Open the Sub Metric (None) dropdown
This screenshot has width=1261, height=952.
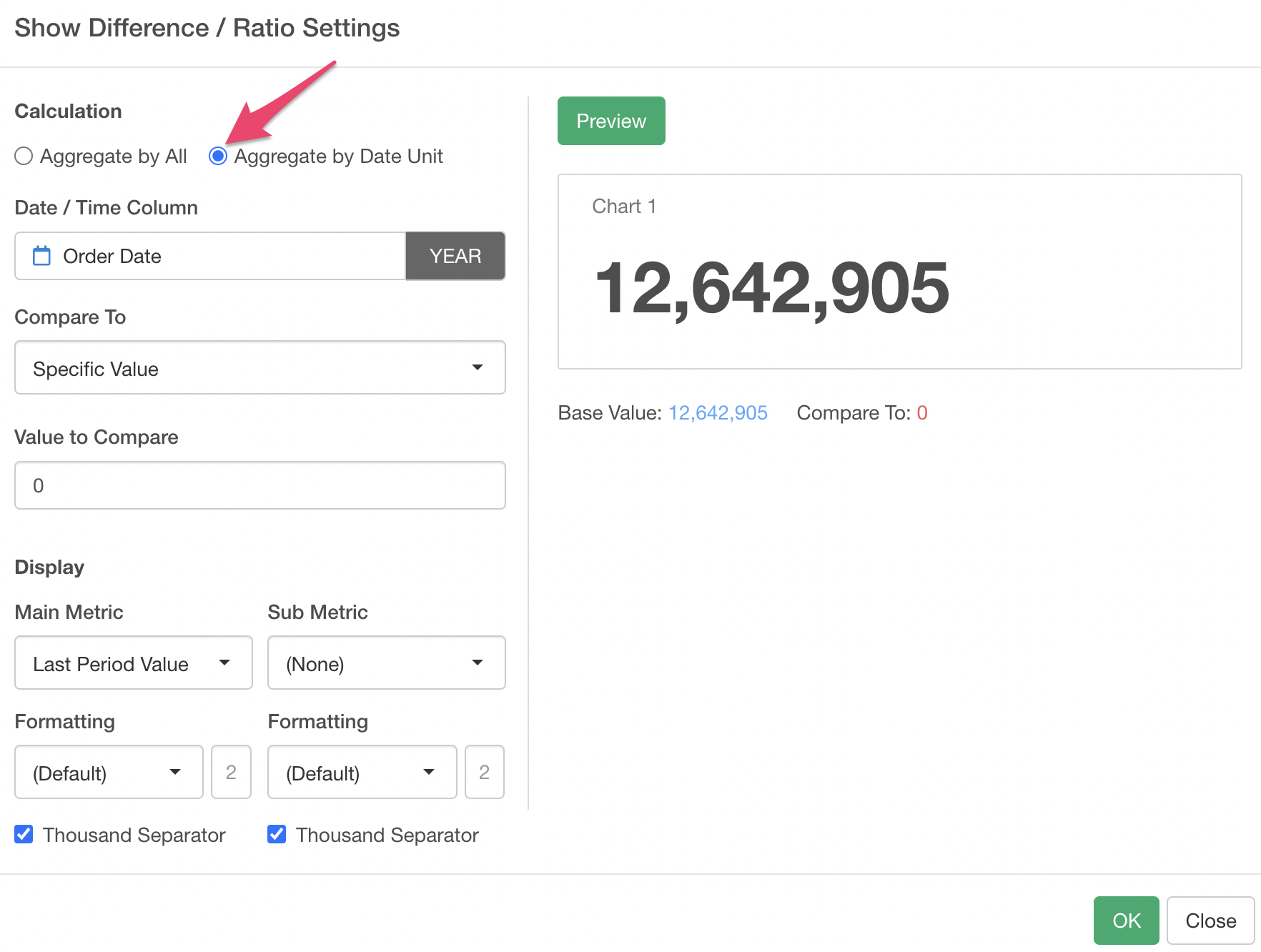[386, 663]
